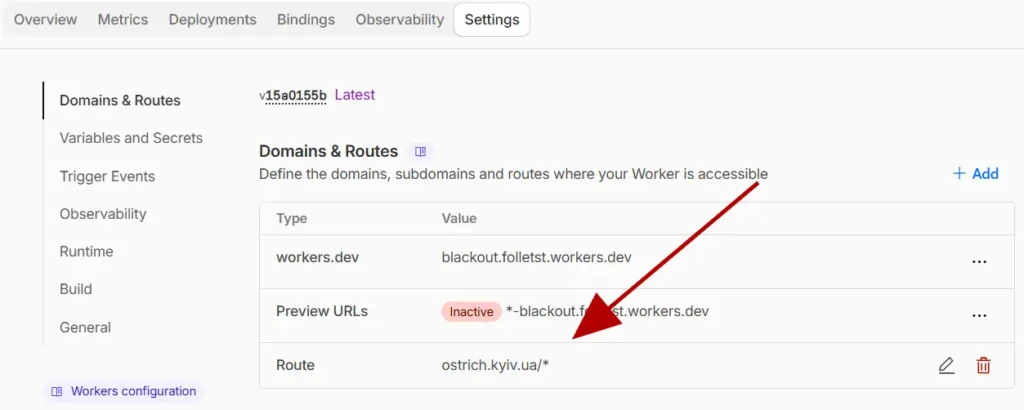The height and width of the screenshot is (410, 1024).
Task: Delete the ostrich.kyiv.ua route via the trash icon
Action: point(983,366)
